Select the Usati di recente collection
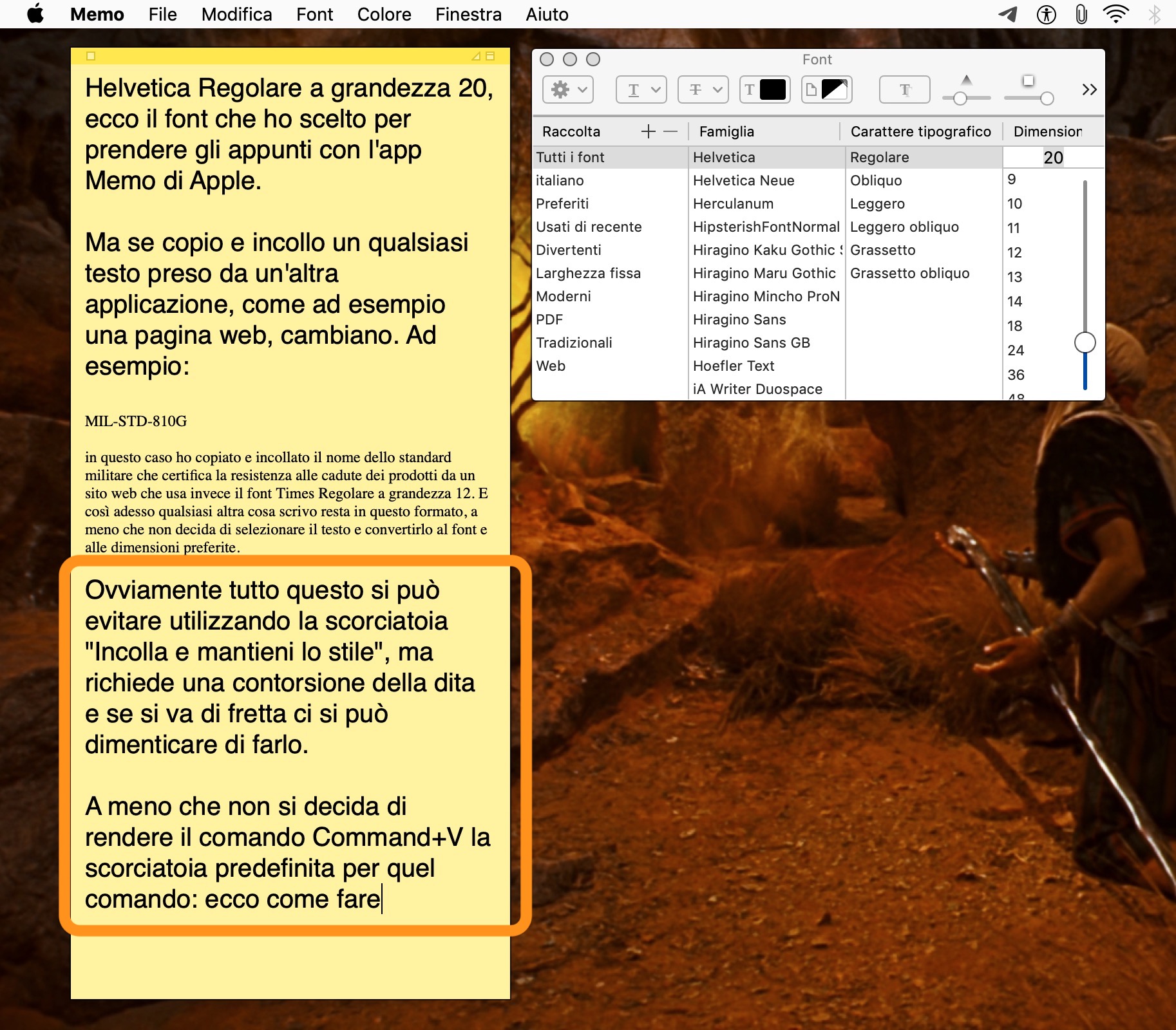 coord(610,227)
